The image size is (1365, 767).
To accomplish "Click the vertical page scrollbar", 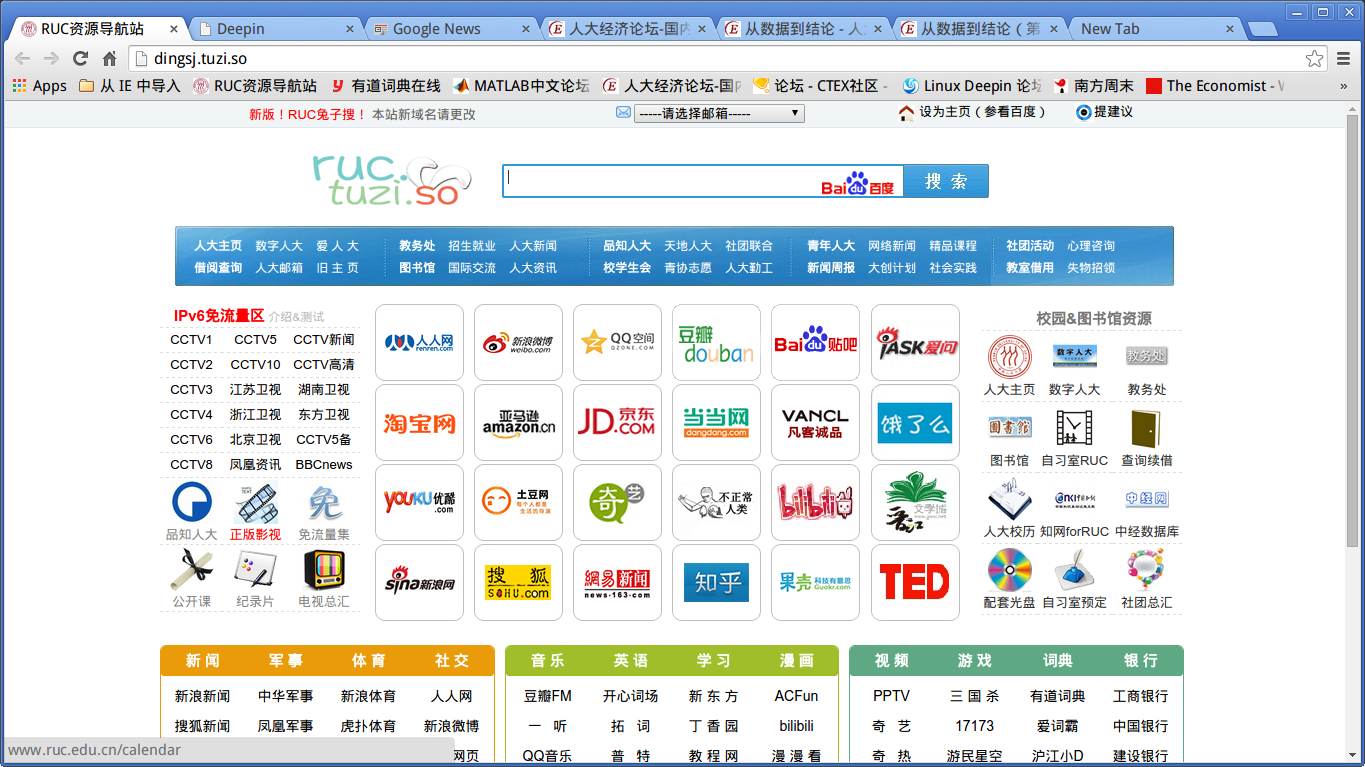I will pos(1353,330).
